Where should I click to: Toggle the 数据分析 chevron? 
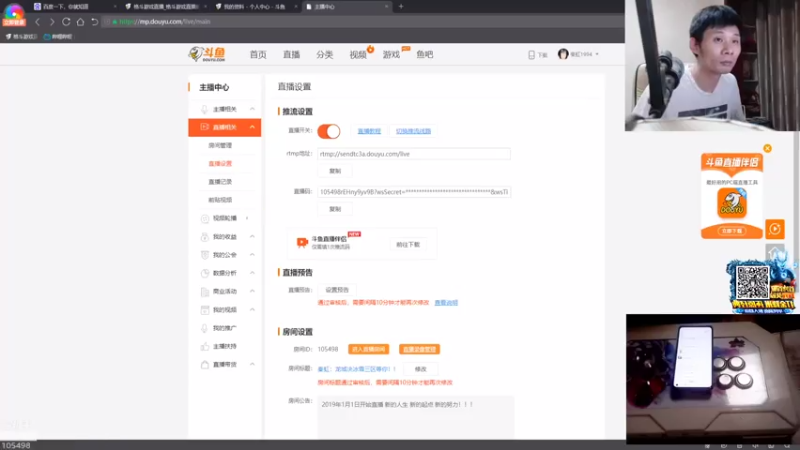click(x=252, y=273)
